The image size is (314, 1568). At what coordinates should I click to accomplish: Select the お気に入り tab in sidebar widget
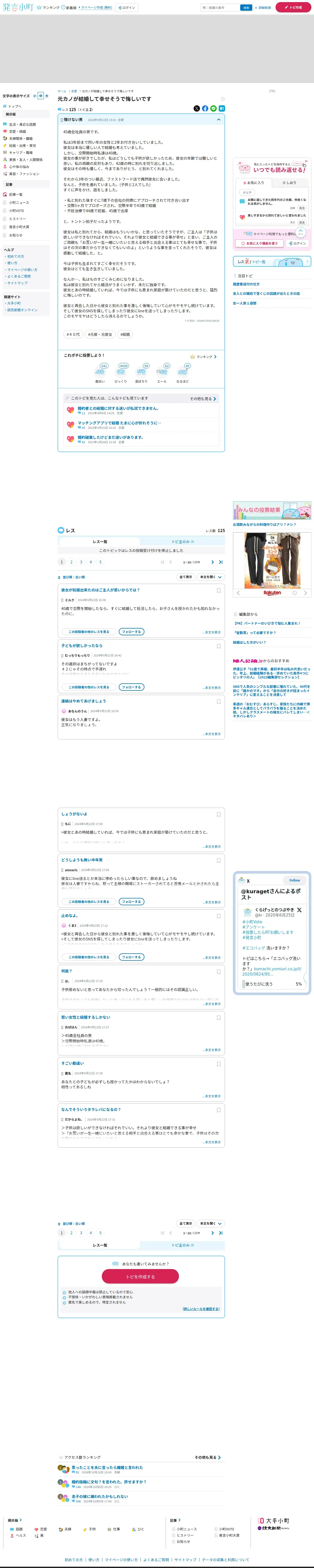tap(254, 183)
